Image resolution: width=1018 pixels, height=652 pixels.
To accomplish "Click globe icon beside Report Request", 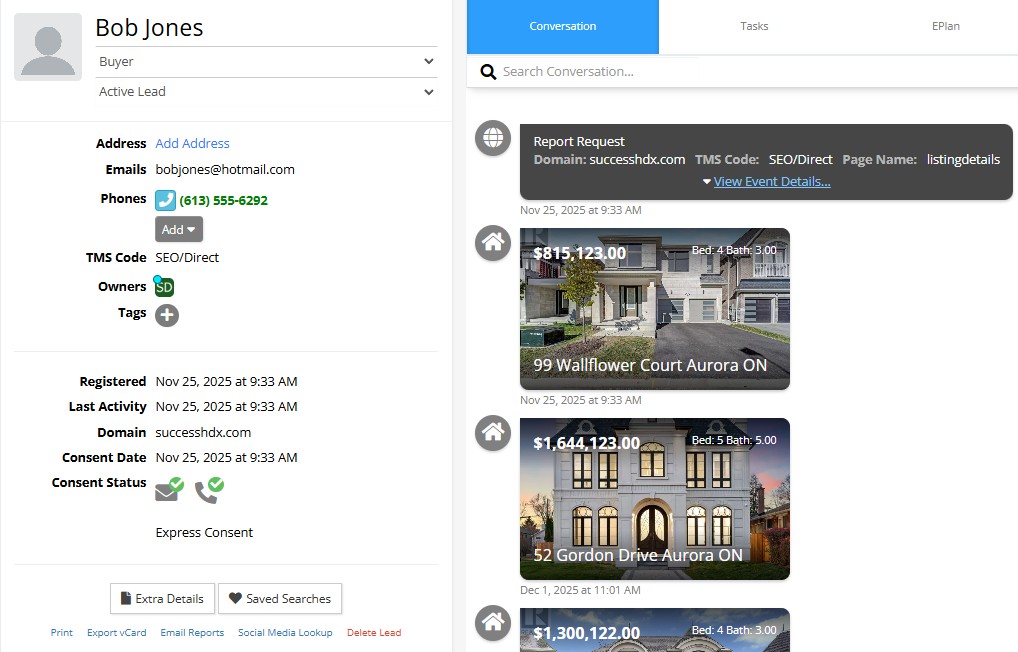I will pyautogui.click(x=492, y=139).
